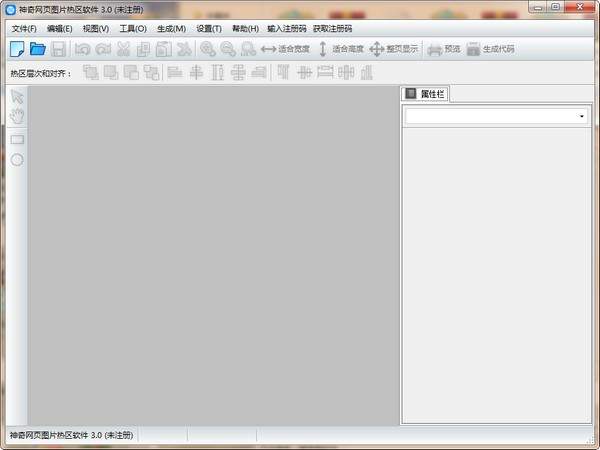Switch to the 属性栏 properties tab
This screenshot has width=600, height=450.
coord(425,94)
